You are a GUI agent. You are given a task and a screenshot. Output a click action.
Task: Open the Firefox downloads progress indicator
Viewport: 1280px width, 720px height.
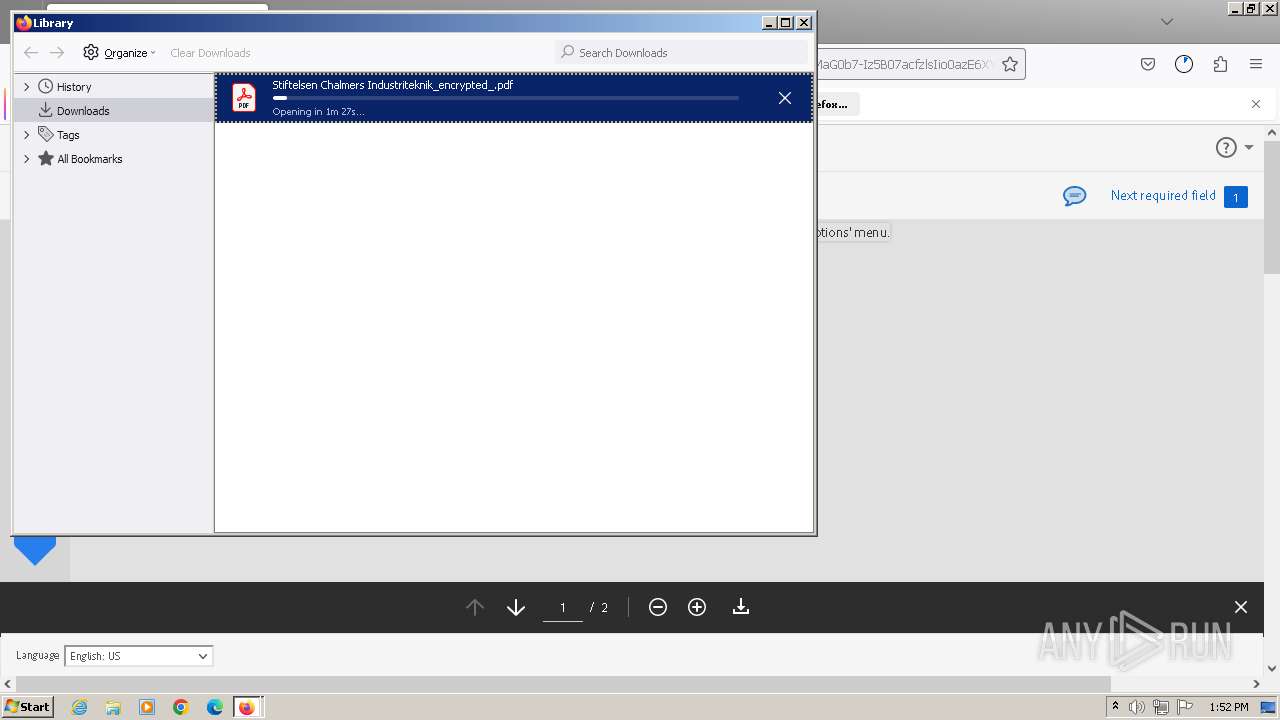[x=1184, y=64]
